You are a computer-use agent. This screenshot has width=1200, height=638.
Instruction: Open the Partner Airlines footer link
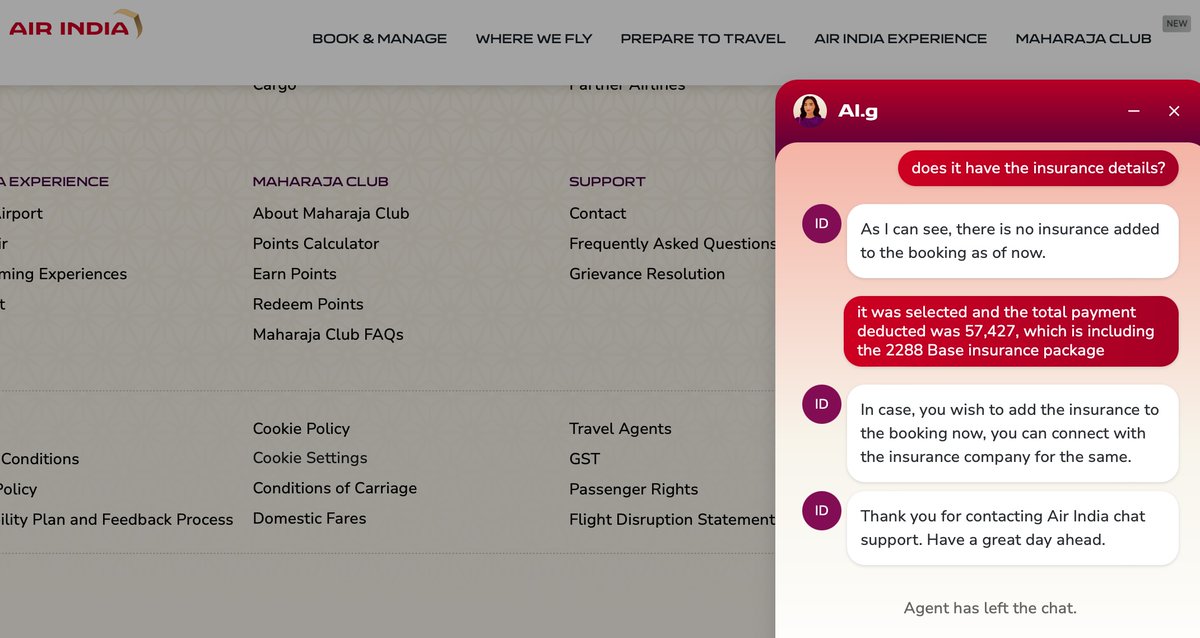[x=628, y=86]
